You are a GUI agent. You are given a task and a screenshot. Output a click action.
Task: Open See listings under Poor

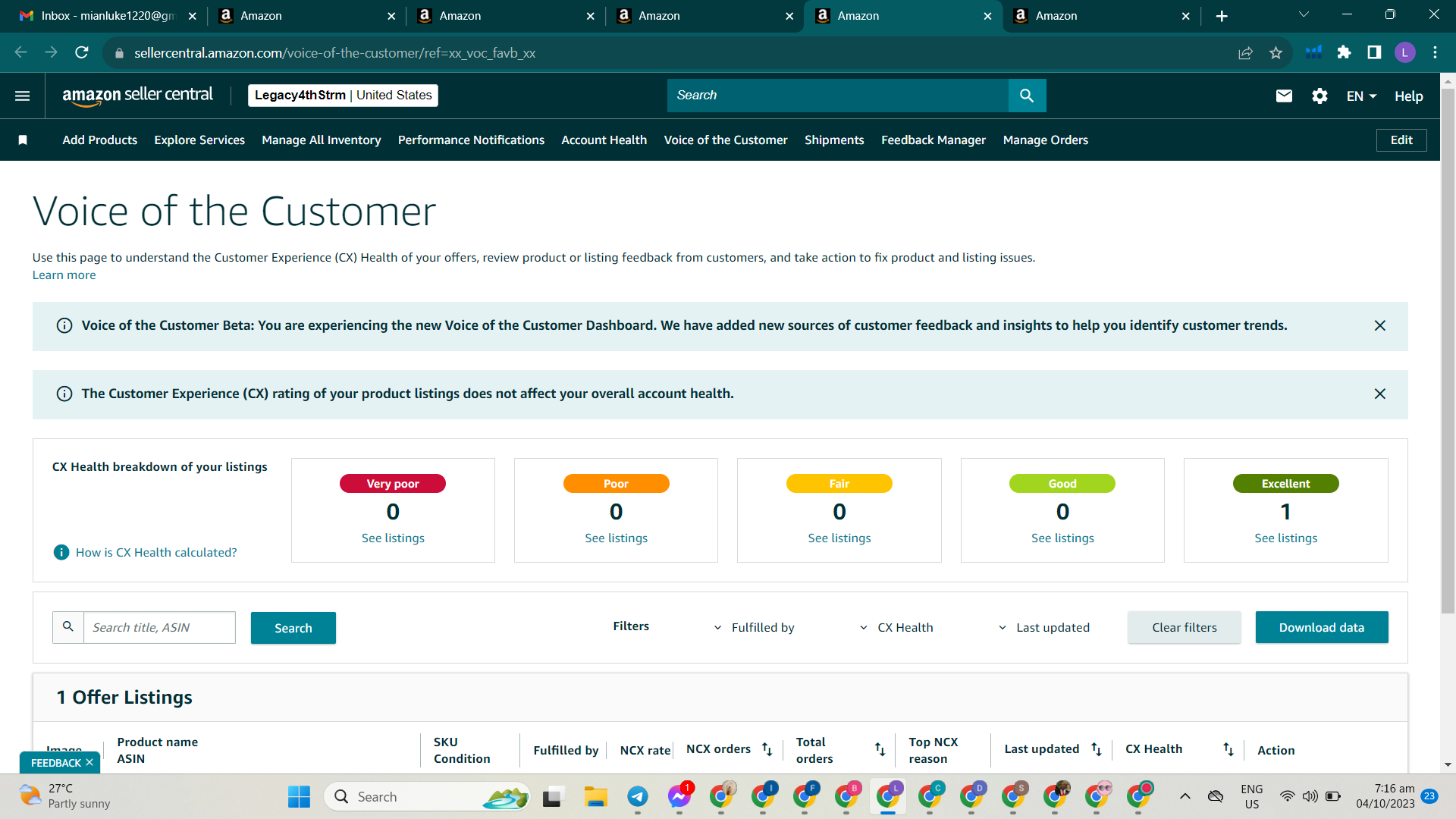(616, 538)
